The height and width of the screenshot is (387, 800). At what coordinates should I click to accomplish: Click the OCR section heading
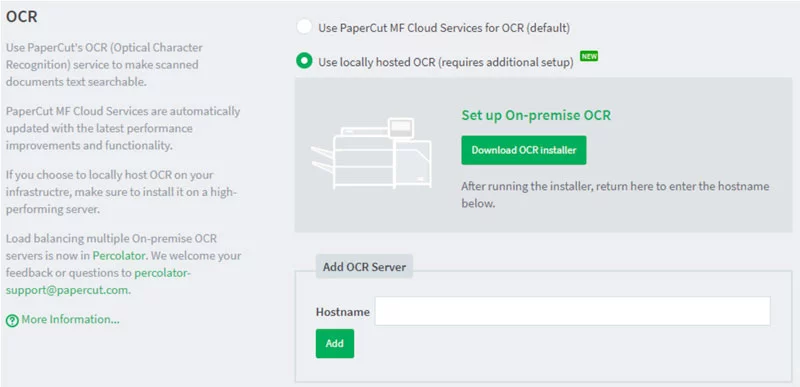coord(21,16)
